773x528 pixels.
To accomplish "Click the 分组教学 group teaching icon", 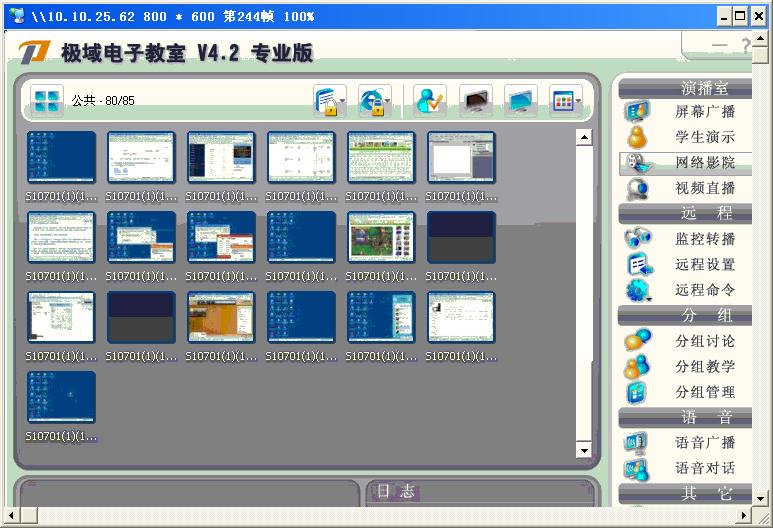I will click(x=637, y=366).
